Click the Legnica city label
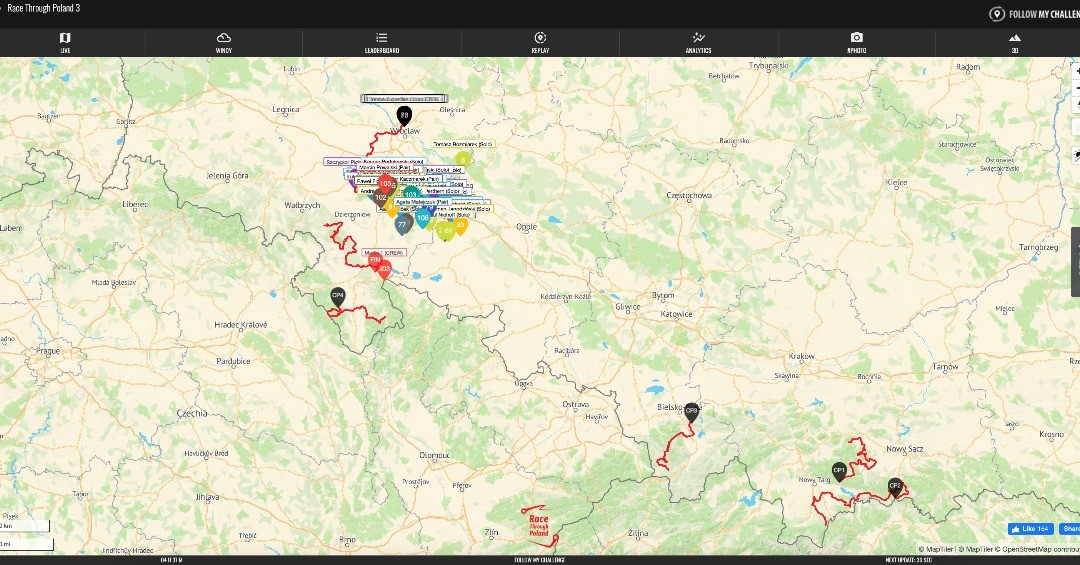 coord(285,110)
